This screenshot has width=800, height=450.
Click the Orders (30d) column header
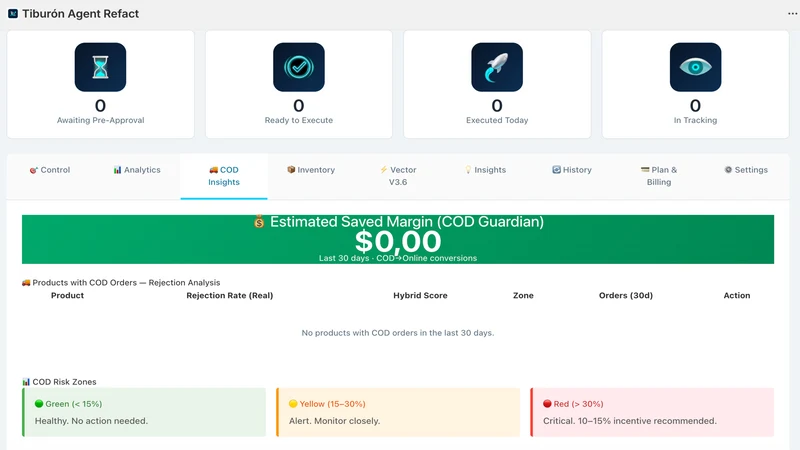point(626,295)
